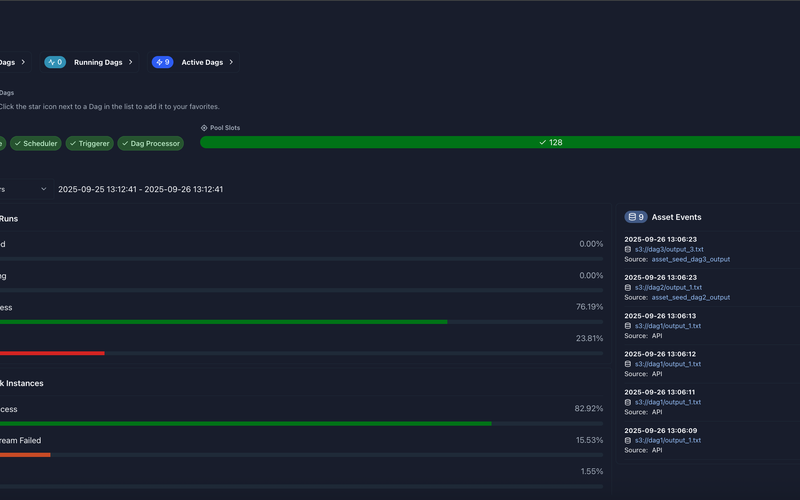Open the s3://dag3/output_3.txt asset link
800x500 pixels.
(669, 249)
